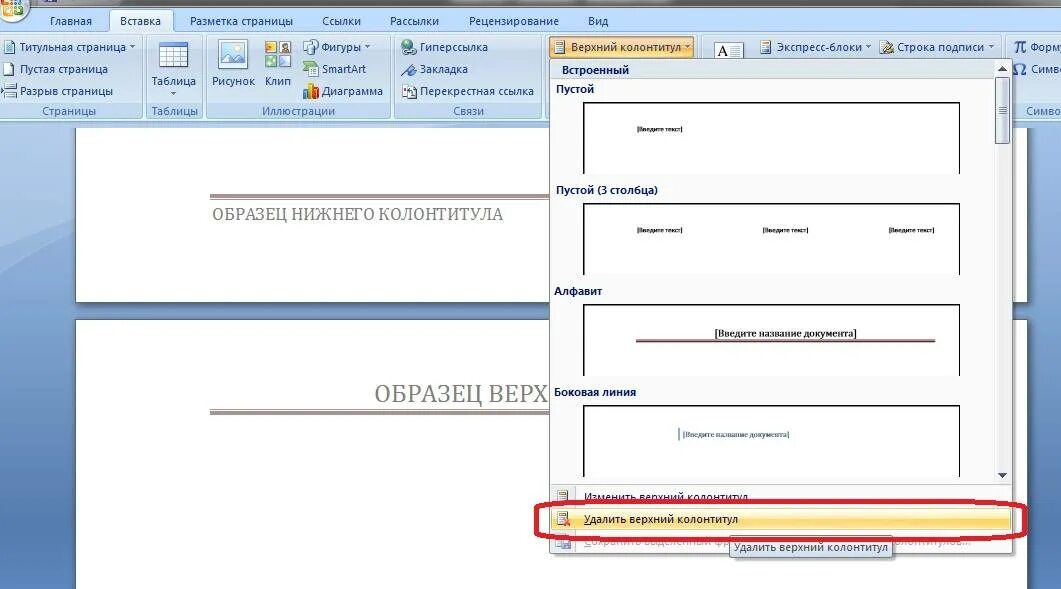Open the Экспресс-блоки dropdown
Viewport: 1061px width, 589px height.
pyautogui.click(x=815, y=47)
